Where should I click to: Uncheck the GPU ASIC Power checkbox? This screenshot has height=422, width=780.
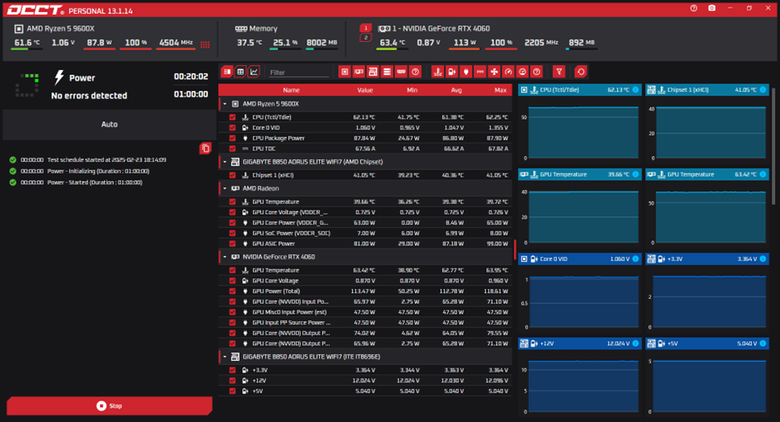click(x=232, y=244)
